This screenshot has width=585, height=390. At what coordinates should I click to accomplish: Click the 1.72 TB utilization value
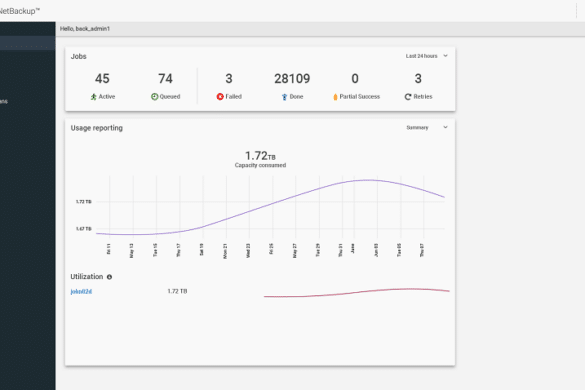click(x=177, y=291)
